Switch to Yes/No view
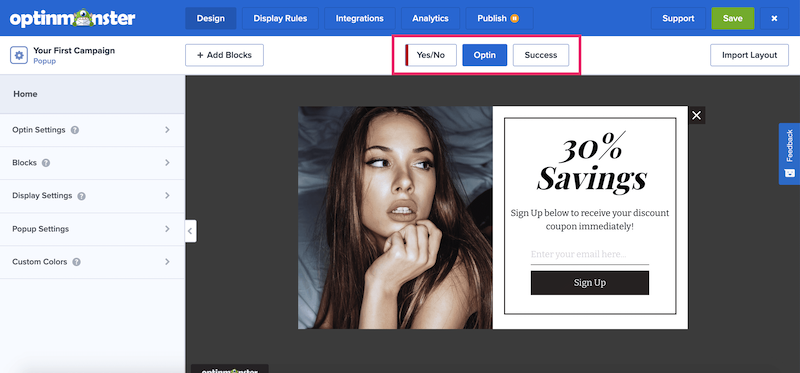Image resolution: width=800 pixels, height=373 pixels. pyautogui.click(x=431, y=55)
